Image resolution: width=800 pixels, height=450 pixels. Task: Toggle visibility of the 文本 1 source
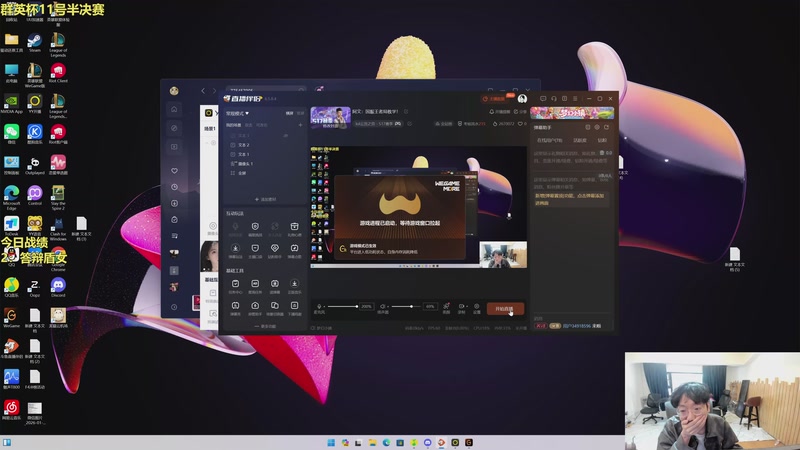(233, 154)
